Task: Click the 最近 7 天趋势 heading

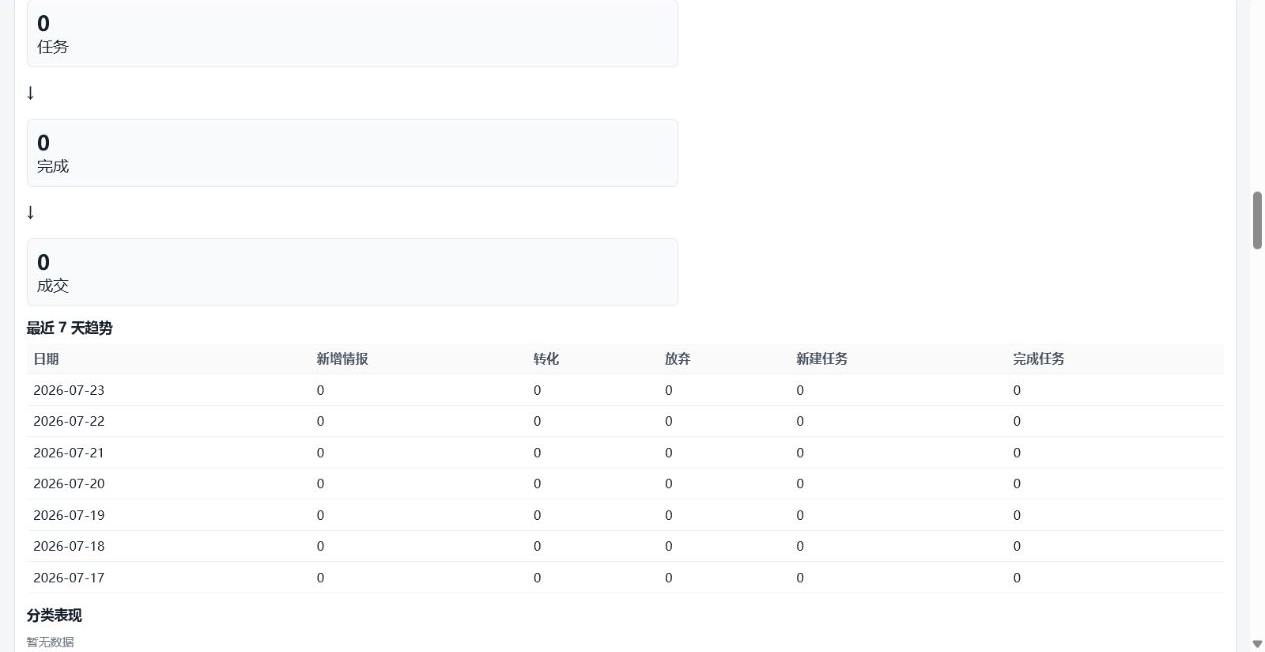Action: 70,328
